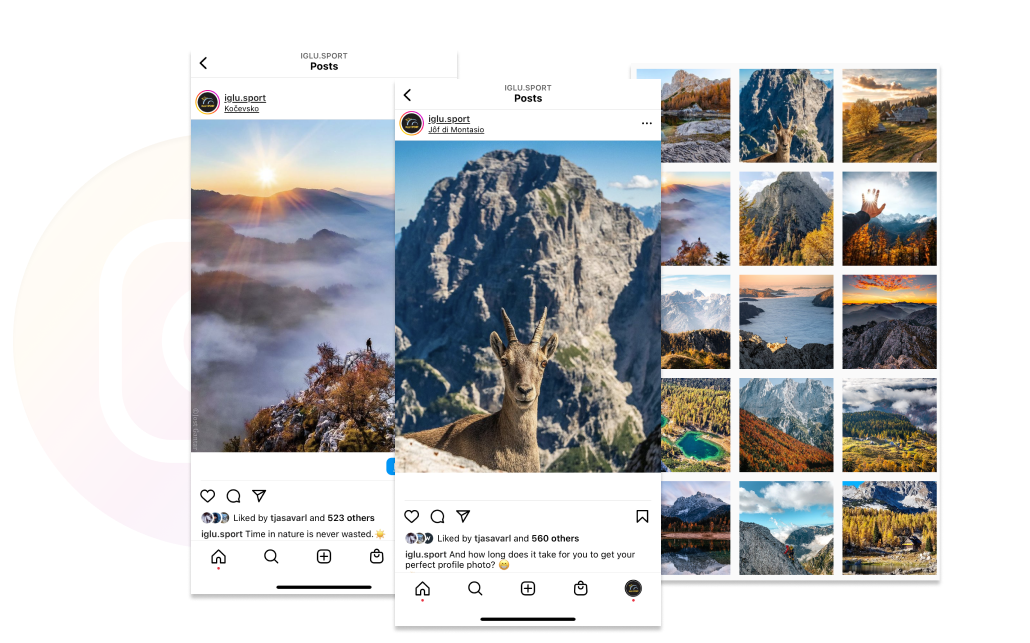The width and height of the screenshot is (1030, 643).
Task: Open Home tab in front phone
Action: (422, 589)
